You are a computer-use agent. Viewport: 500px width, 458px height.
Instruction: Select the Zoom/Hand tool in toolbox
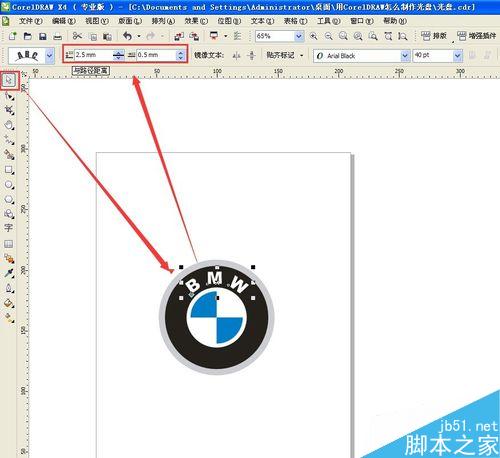[9, 125]
